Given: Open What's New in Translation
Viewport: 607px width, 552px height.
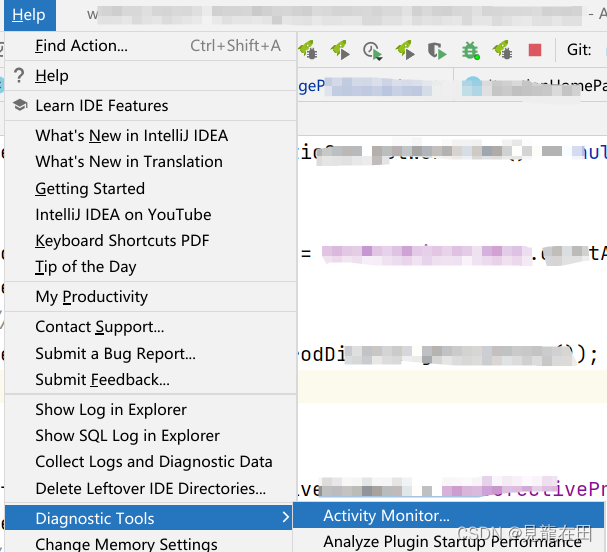Looking at the screenshot, I should point(151,162).
